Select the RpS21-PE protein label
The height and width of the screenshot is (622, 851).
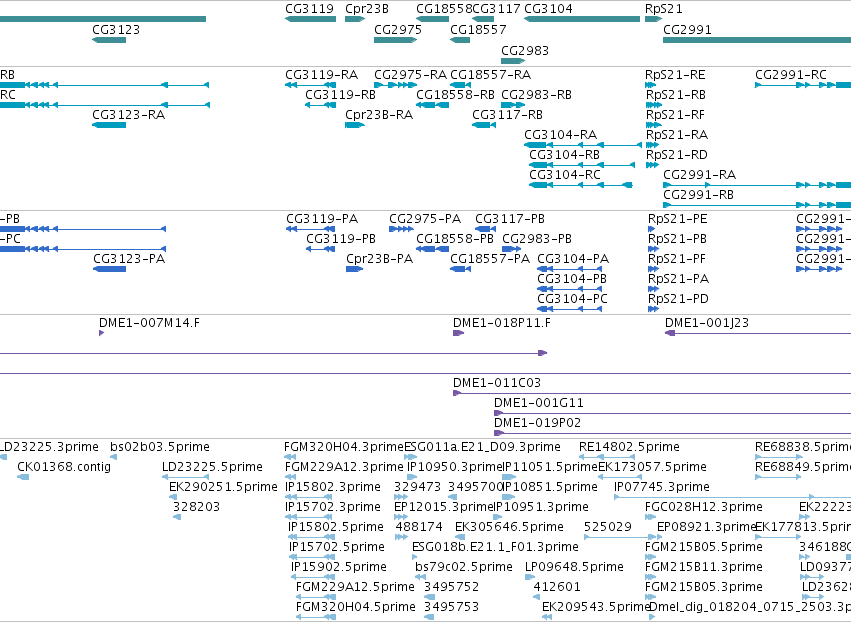click(678, 219)
